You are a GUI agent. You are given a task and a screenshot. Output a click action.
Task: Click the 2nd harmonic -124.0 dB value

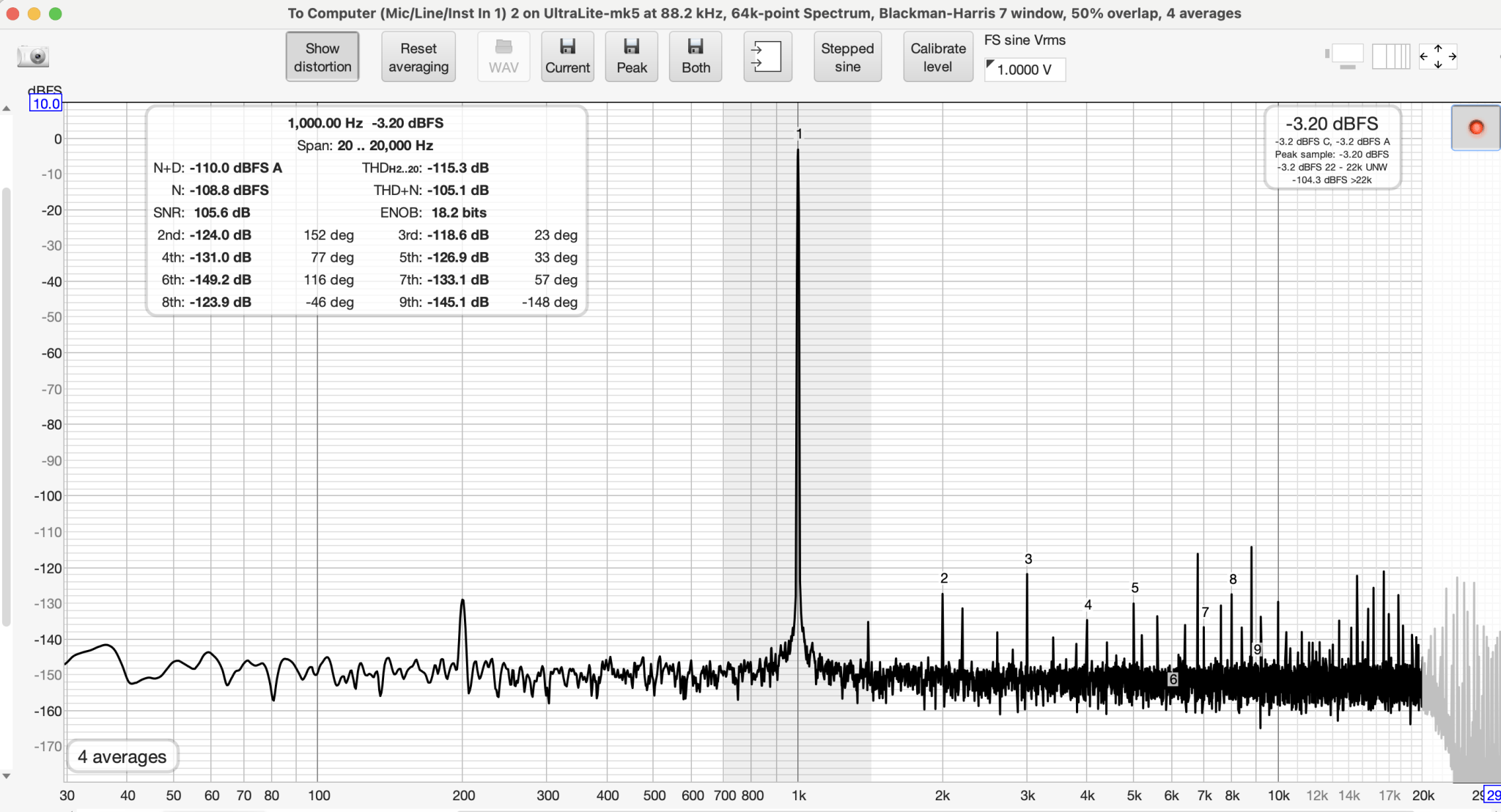[x=221, y=235]
